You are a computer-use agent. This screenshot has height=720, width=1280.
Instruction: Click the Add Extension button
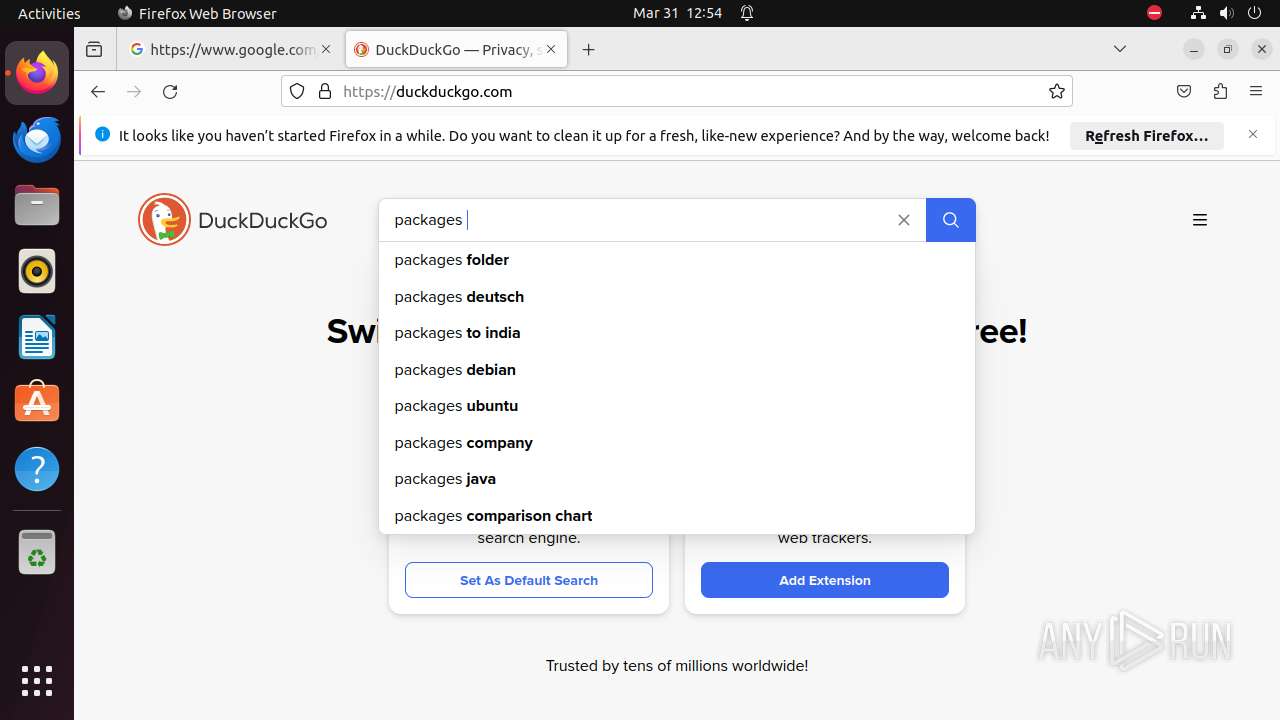click(825, 580)
